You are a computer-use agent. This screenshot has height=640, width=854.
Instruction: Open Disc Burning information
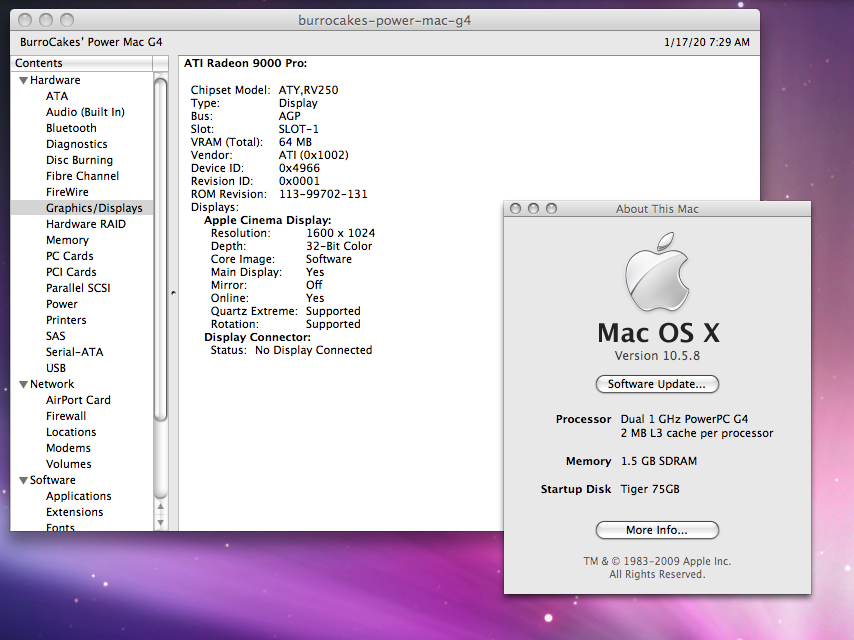pyautogui.click(x=79, y=160)
